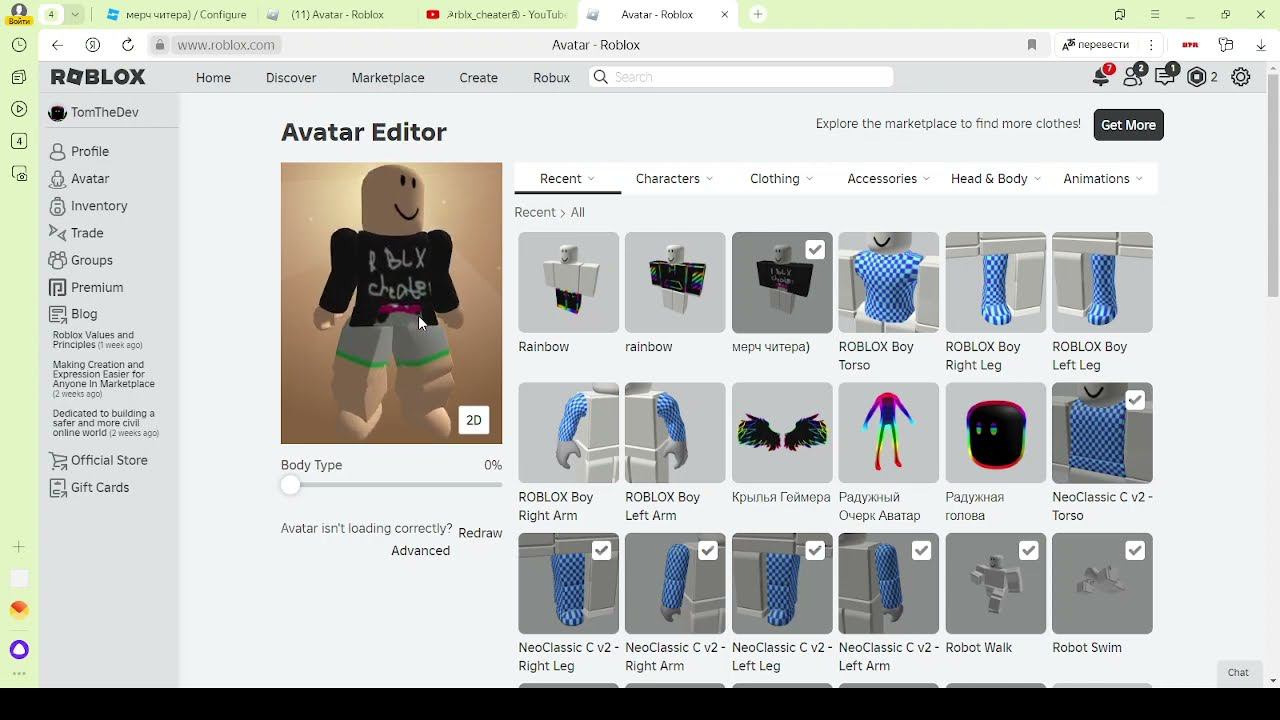
Task: Open the Avatar sidebar icon
Action: [58, 178]
